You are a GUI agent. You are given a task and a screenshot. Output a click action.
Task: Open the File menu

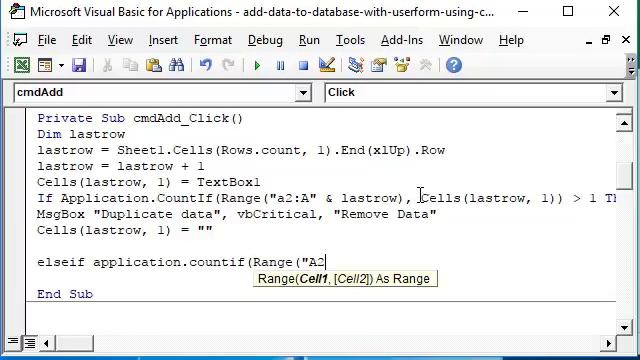47,40
